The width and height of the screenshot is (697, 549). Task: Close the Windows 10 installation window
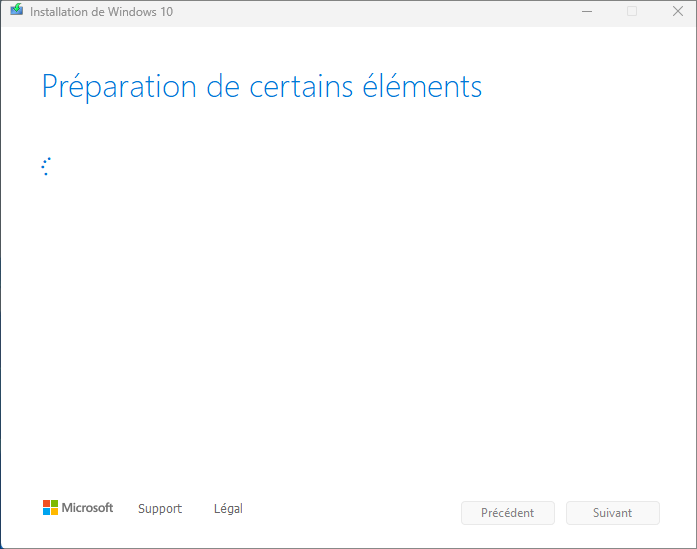677,12
